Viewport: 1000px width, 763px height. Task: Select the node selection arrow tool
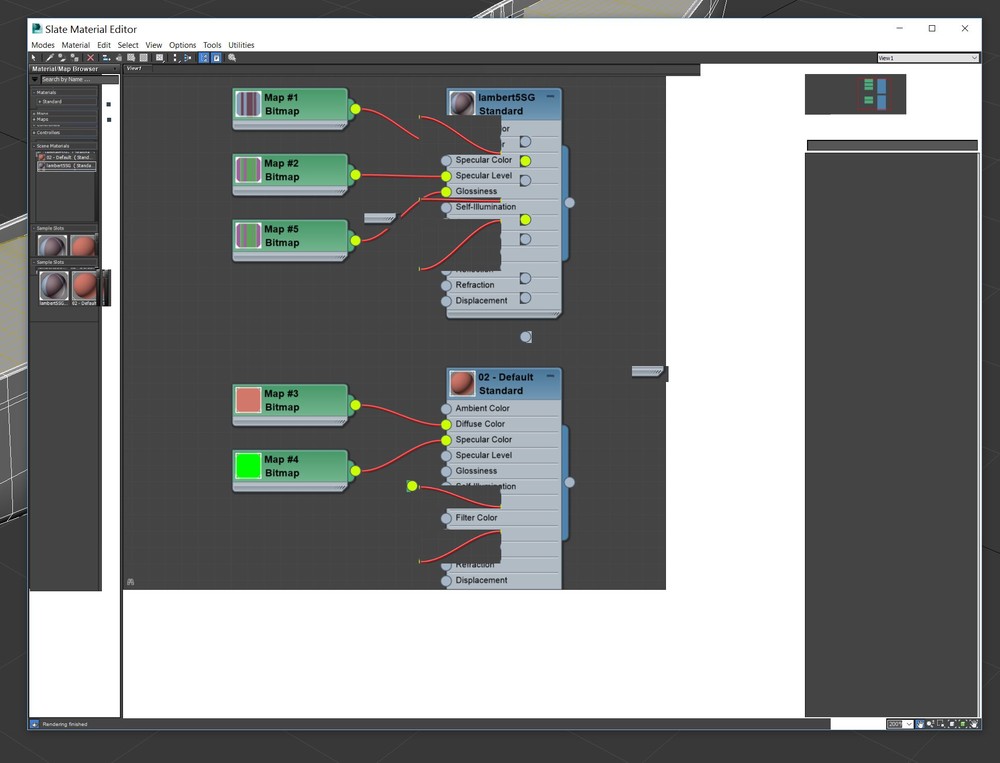[34, 57]
